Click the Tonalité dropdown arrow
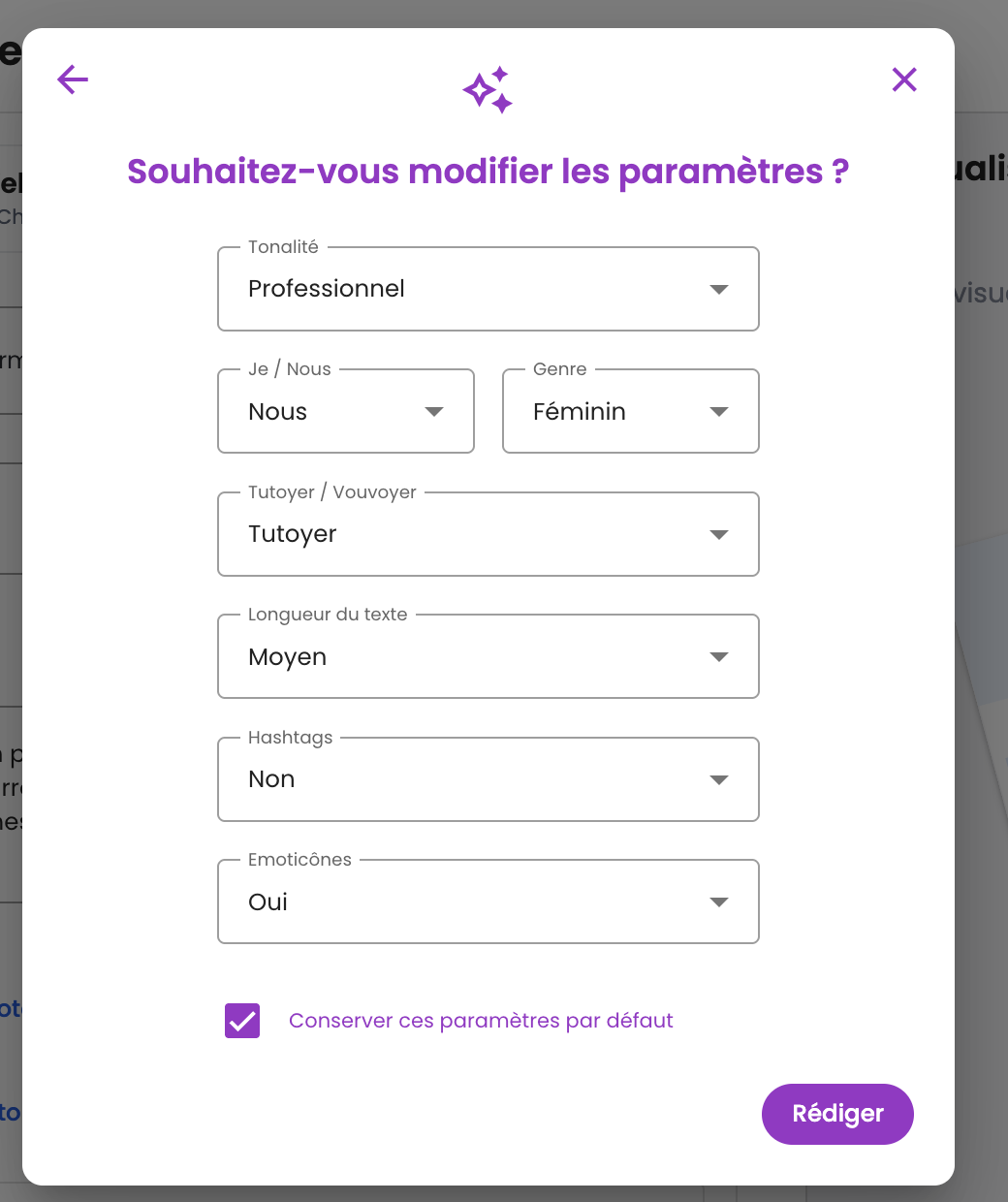The image size is (1008, 1202). [719, 289]
